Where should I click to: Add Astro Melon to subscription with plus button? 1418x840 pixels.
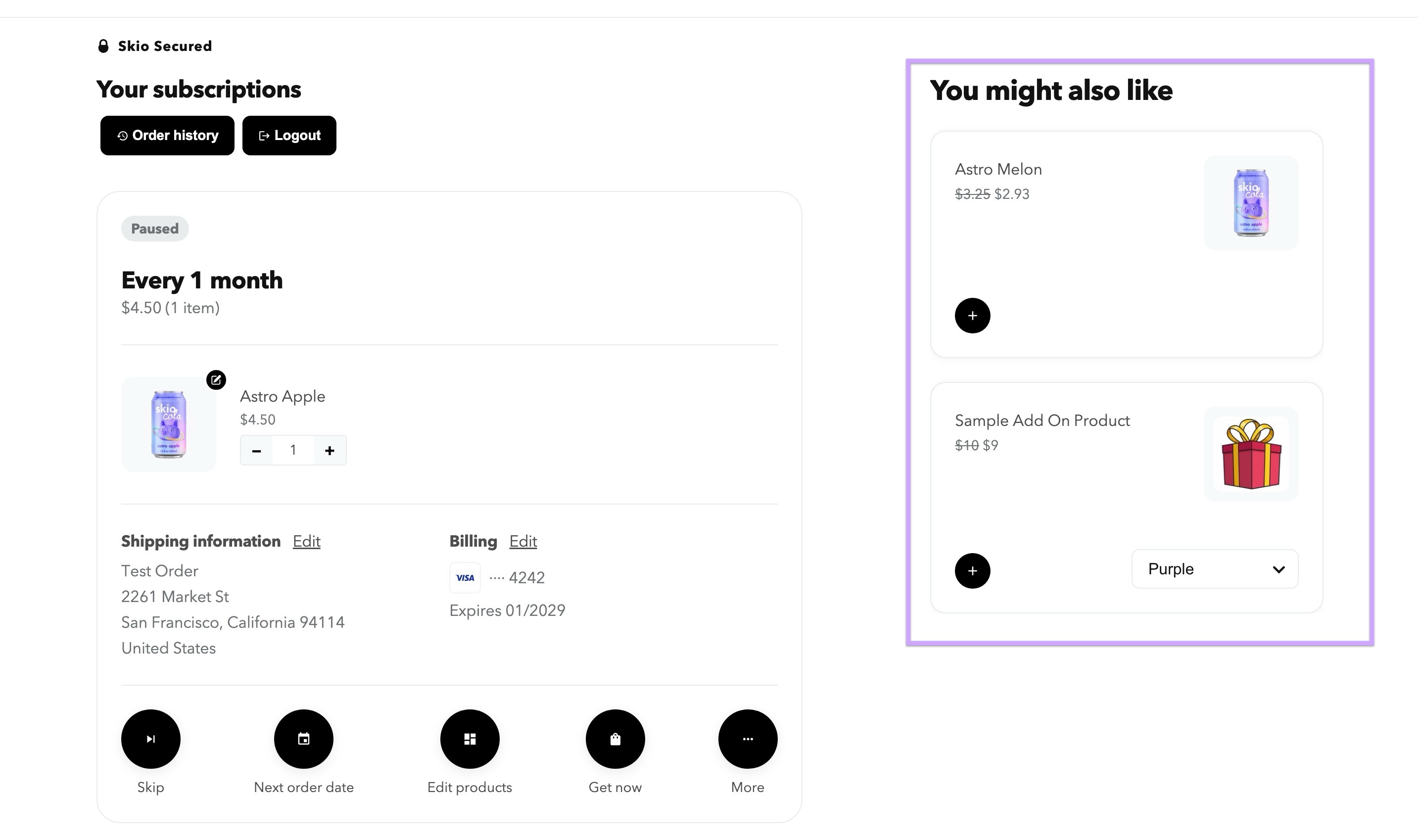click(972, 315)
